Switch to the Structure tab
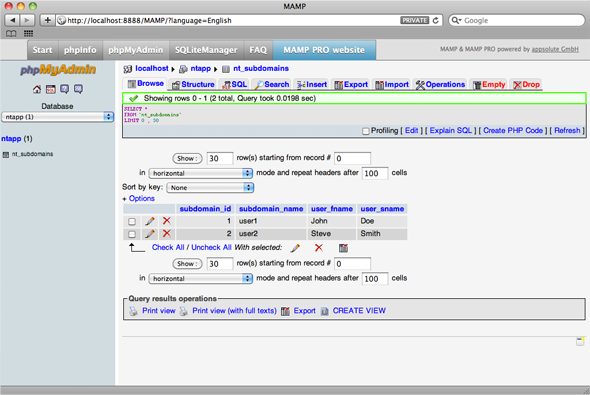 pos(193,84)
